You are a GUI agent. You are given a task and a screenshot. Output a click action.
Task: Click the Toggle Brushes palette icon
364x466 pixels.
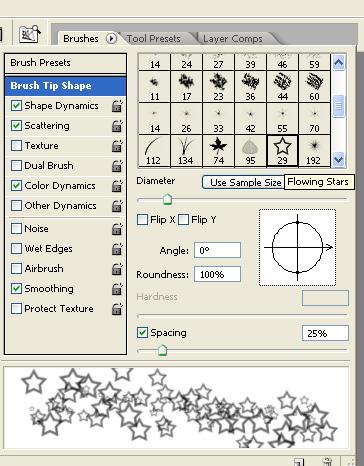30,34
